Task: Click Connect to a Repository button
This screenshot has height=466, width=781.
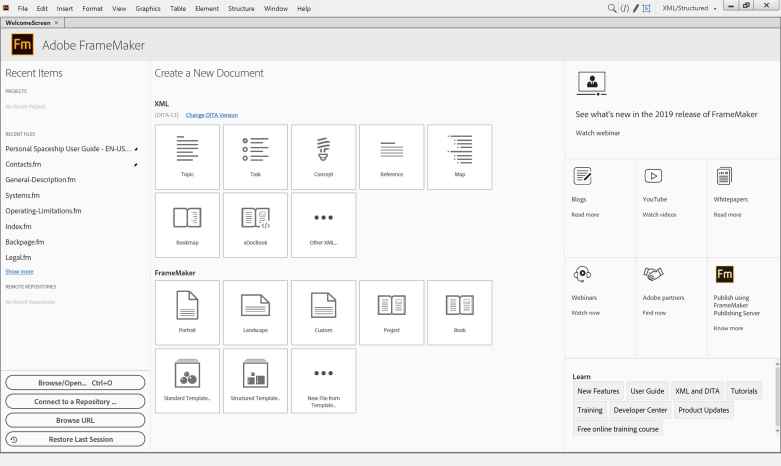Action: pyautogui.click(x=75, y=401)
